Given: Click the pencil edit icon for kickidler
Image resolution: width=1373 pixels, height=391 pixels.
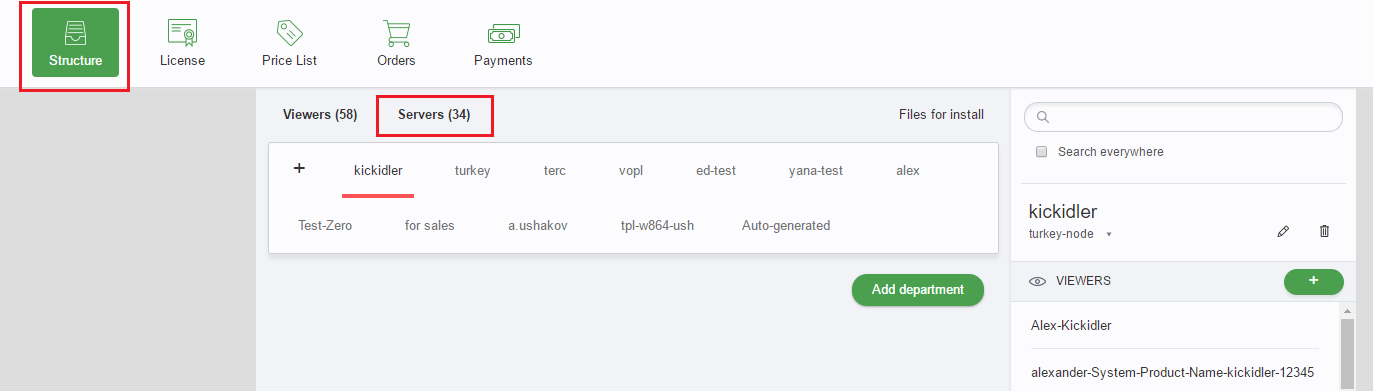Looking at the screenshot, I should 1283,231.
